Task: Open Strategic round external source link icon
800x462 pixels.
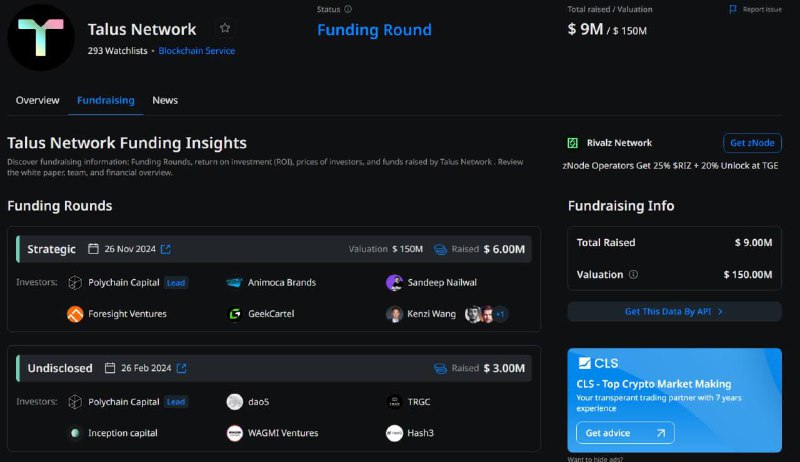Action: pos(166,249)
